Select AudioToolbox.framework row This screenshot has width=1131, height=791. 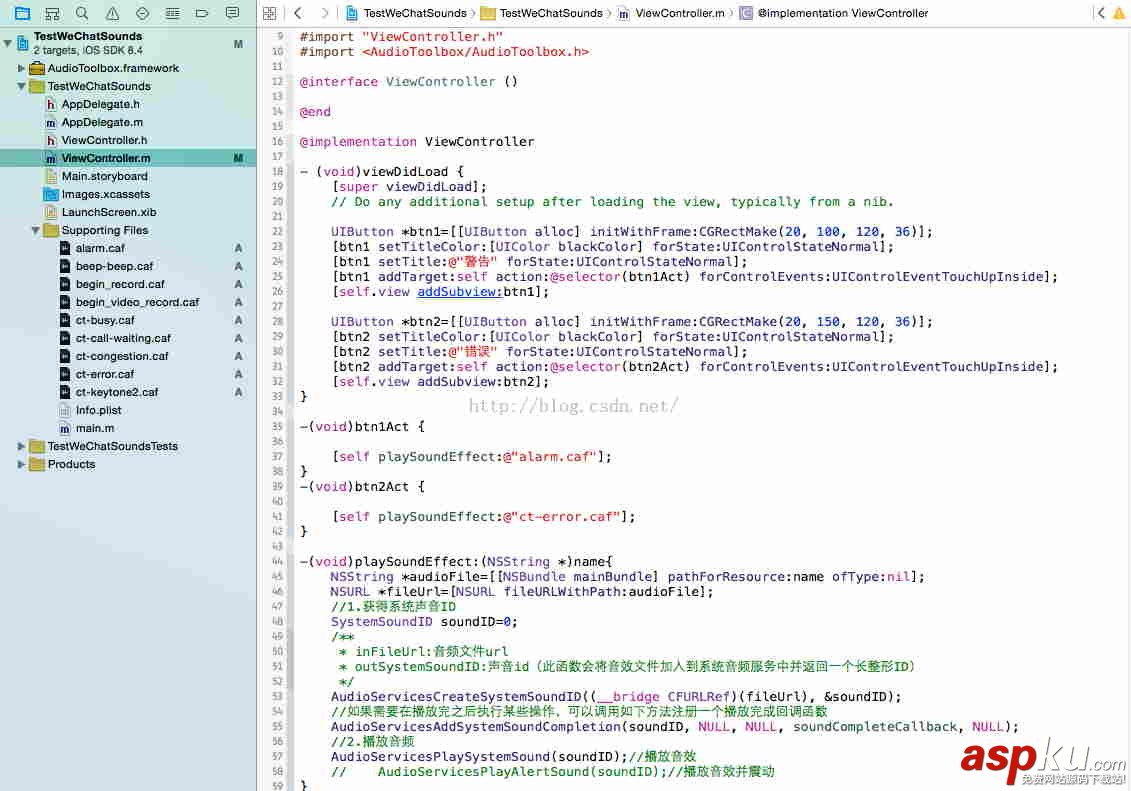(x=113, y=69)
